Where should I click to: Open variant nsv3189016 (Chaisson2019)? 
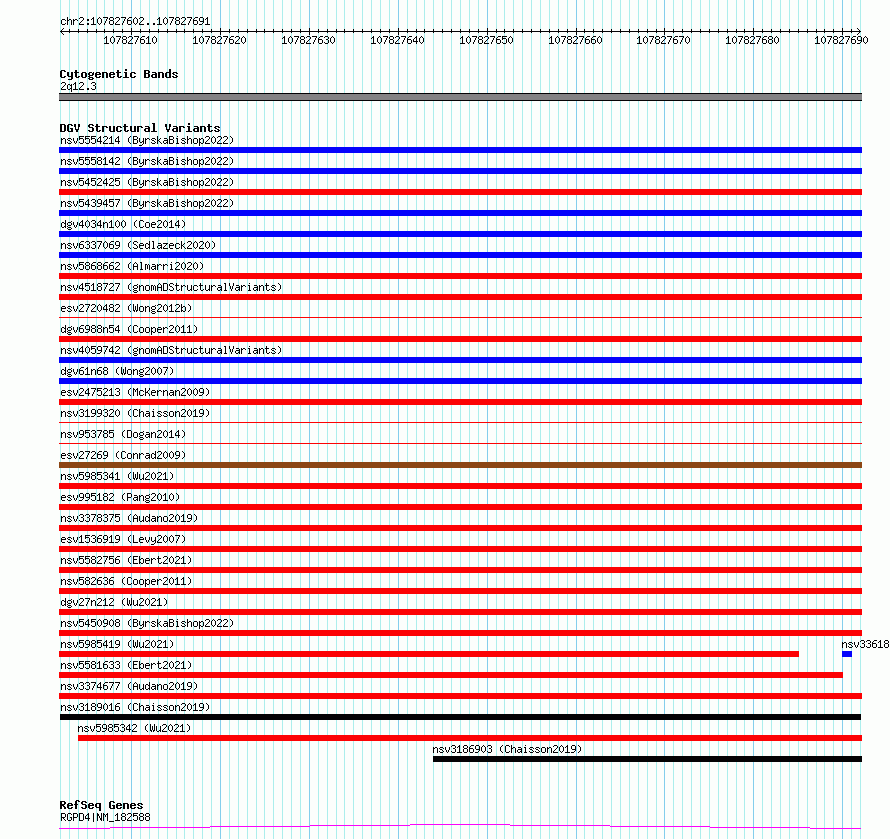135,707
